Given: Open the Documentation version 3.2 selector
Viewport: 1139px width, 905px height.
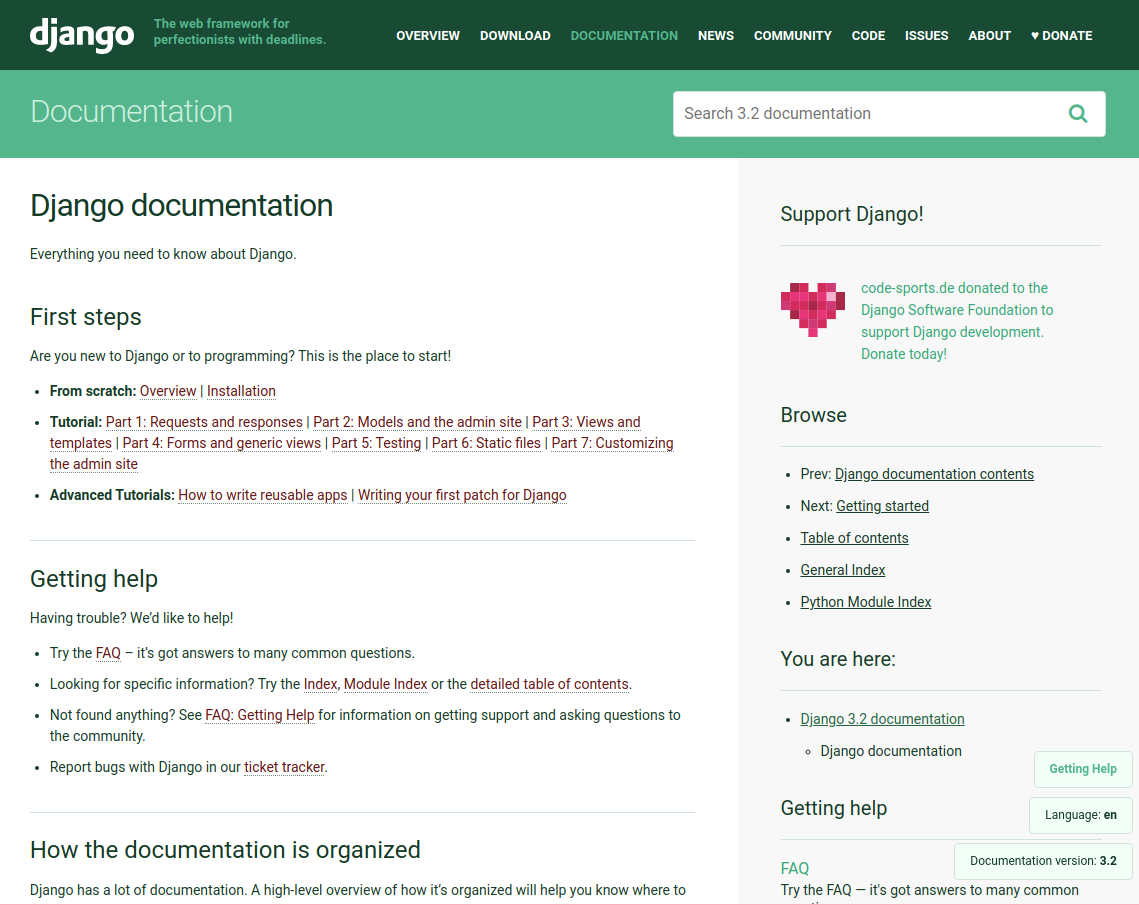Looking at the screenshot, I should pos(1043,861).
